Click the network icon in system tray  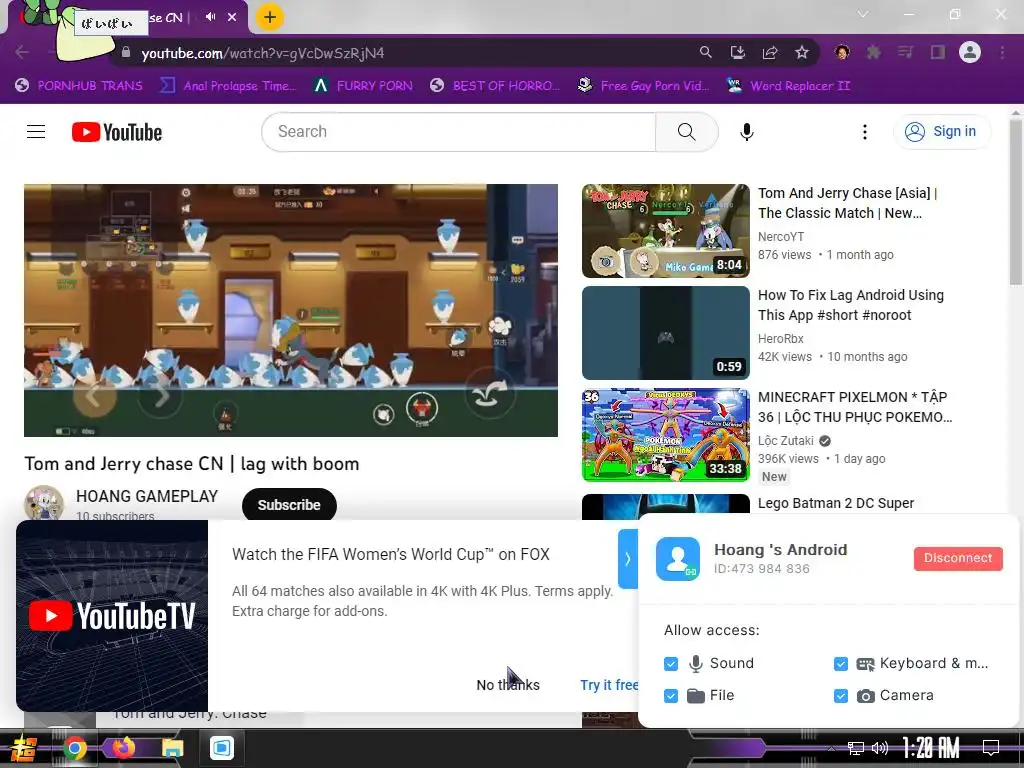tap(856, 748)
